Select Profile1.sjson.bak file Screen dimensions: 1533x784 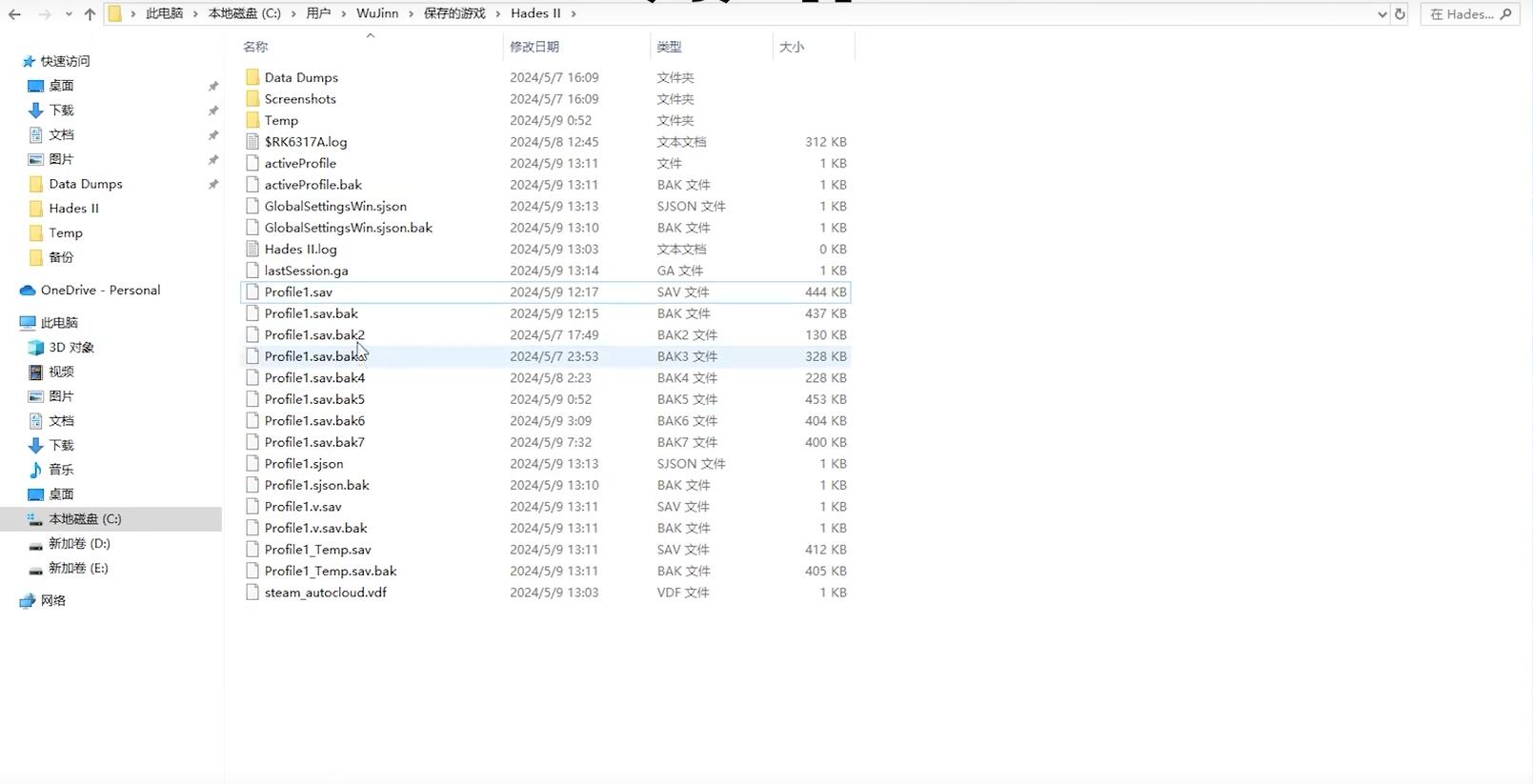[317, 485]
